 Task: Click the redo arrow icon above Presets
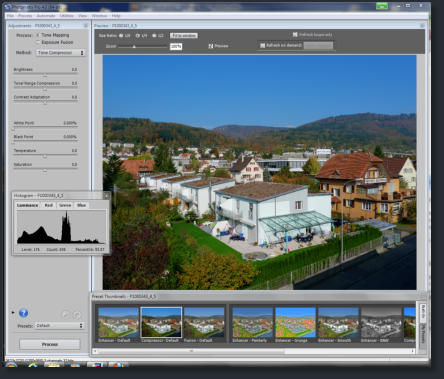click(x=77, y=314)
